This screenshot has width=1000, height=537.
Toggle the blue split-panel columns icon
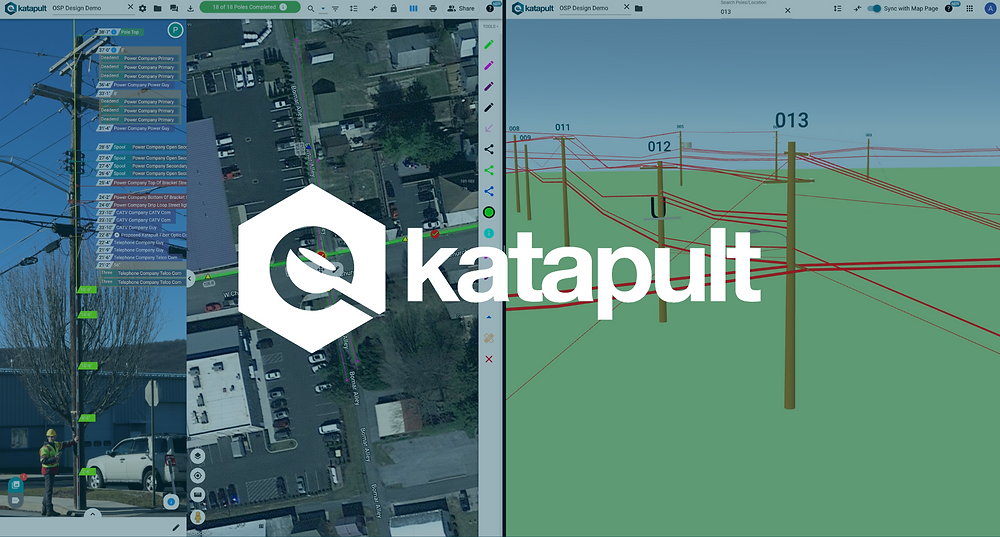(413, 8)
